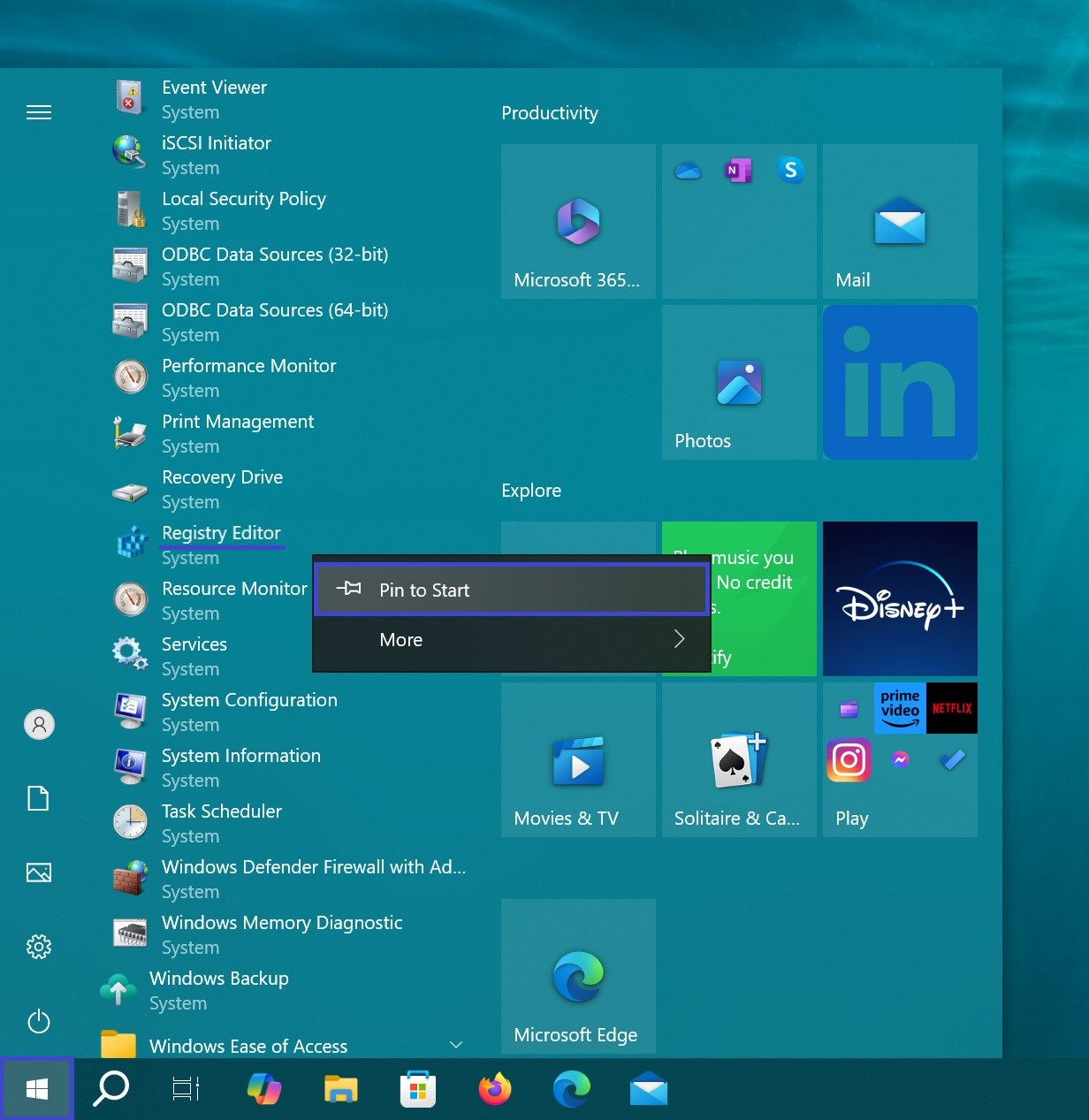Click the System Configuration entry
This screenshot has width=1089, height=1120.
(x=282, y=712)
